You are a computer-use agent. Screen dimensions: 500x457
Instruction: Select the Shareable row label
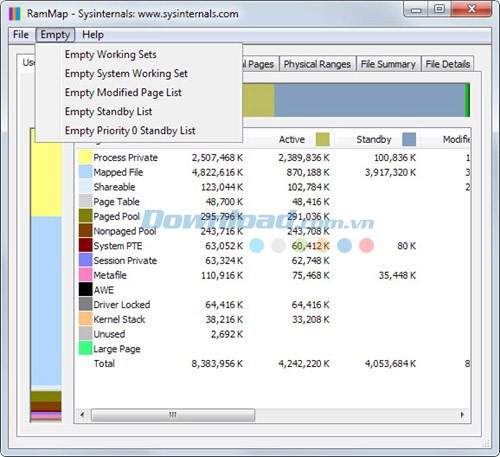coord(114,187)
